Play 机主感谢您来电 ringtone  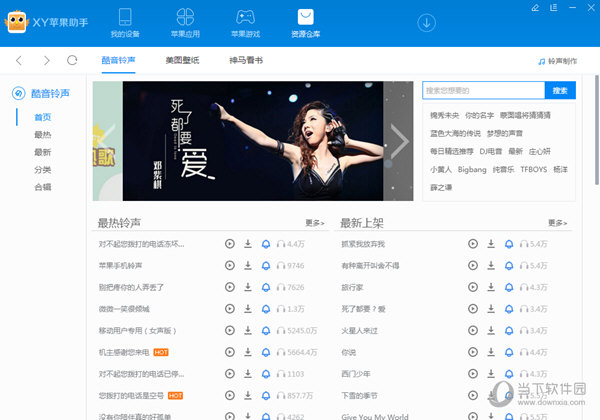coord(230,352)
